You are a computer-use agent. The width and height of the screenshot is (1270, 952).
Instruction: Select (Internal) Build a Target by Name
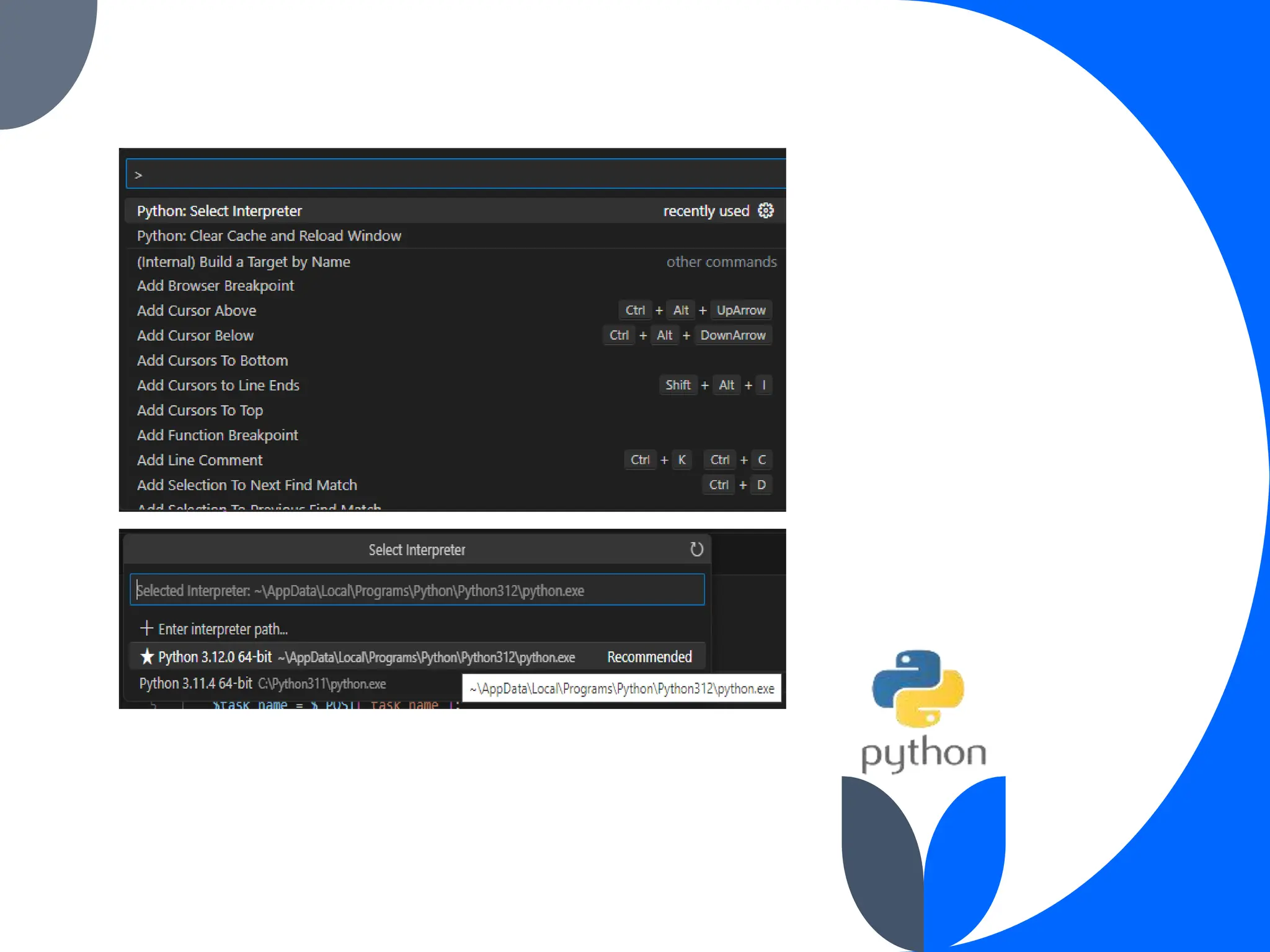(x=244, y=262)
